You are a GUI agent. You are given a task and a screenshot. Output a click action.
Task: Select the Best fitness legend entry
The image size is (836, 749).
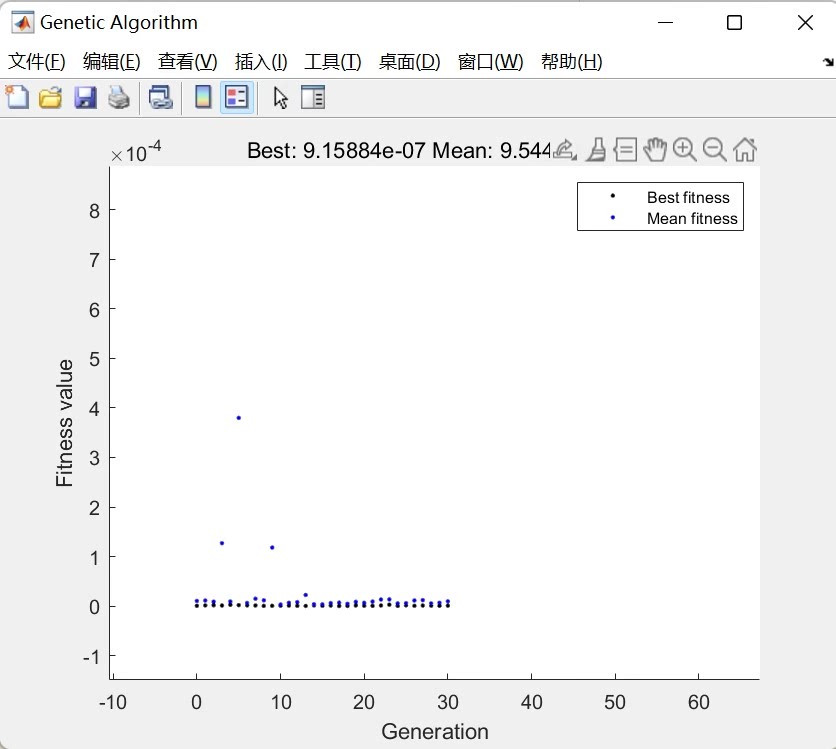[x=688, y=198]
